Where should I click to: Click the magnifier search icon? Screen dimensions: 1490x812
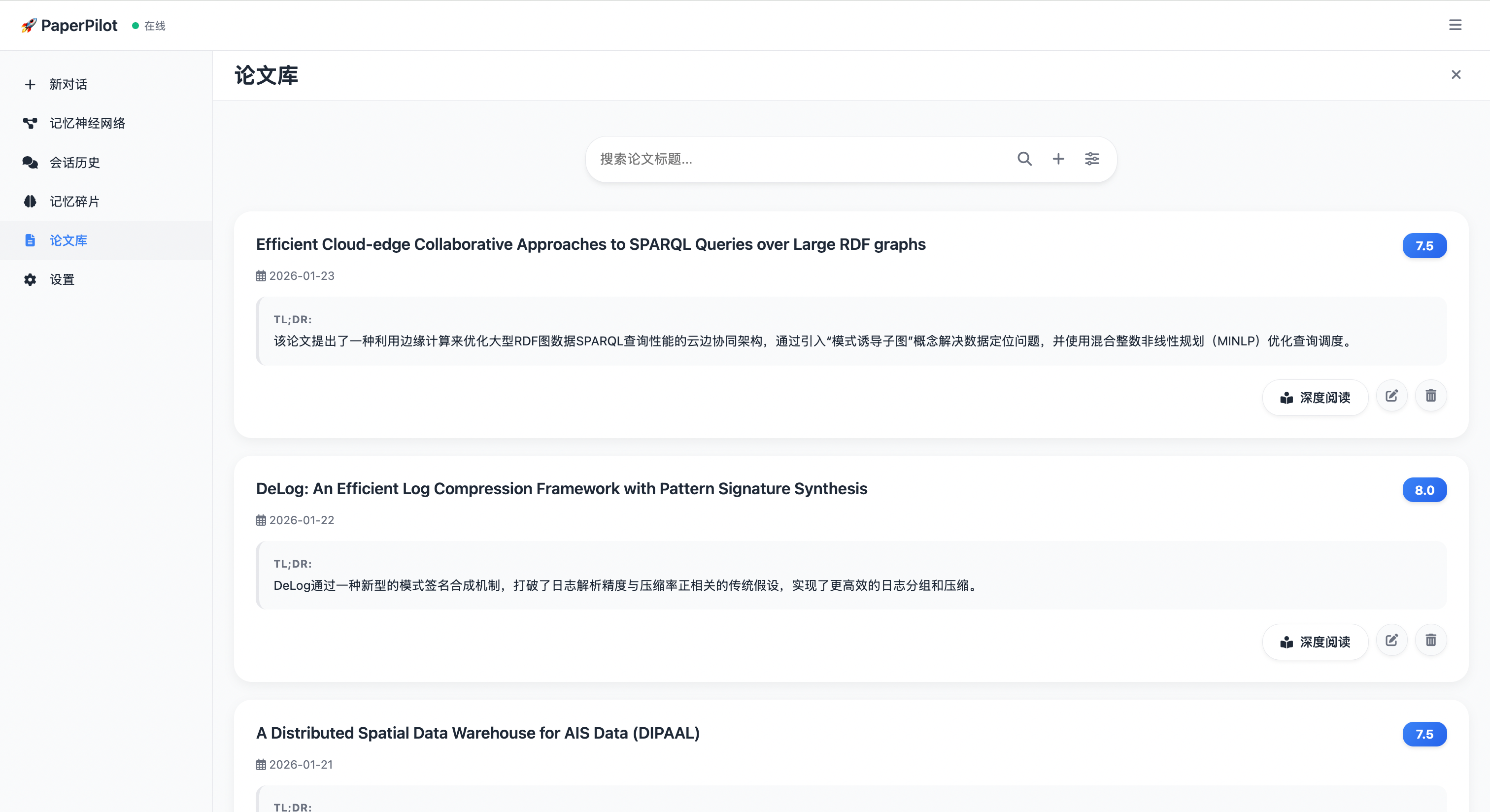[x=1024, y=159]
